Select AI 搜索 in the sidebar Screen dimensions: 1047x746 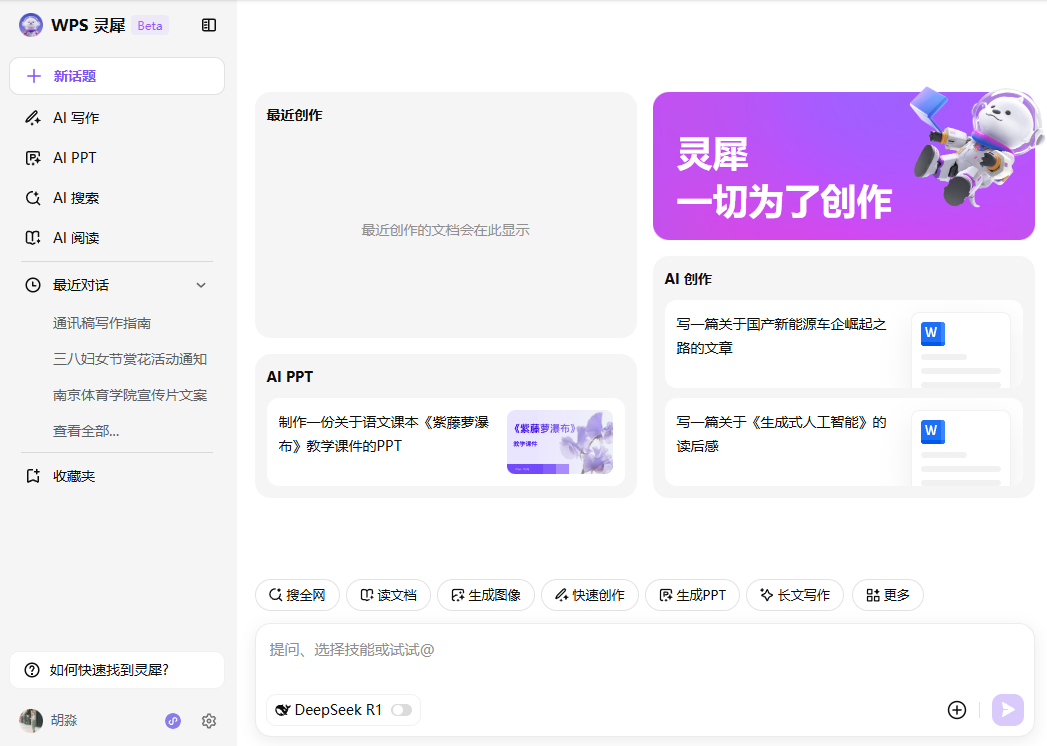pos(76,198)
